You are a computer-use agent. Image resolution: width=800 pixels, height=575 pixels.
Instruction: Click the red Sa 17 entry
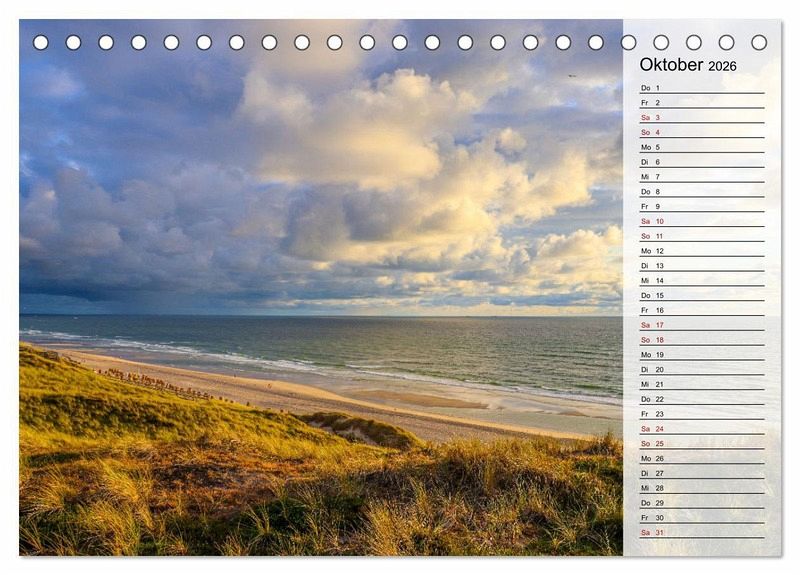point(700,325)
